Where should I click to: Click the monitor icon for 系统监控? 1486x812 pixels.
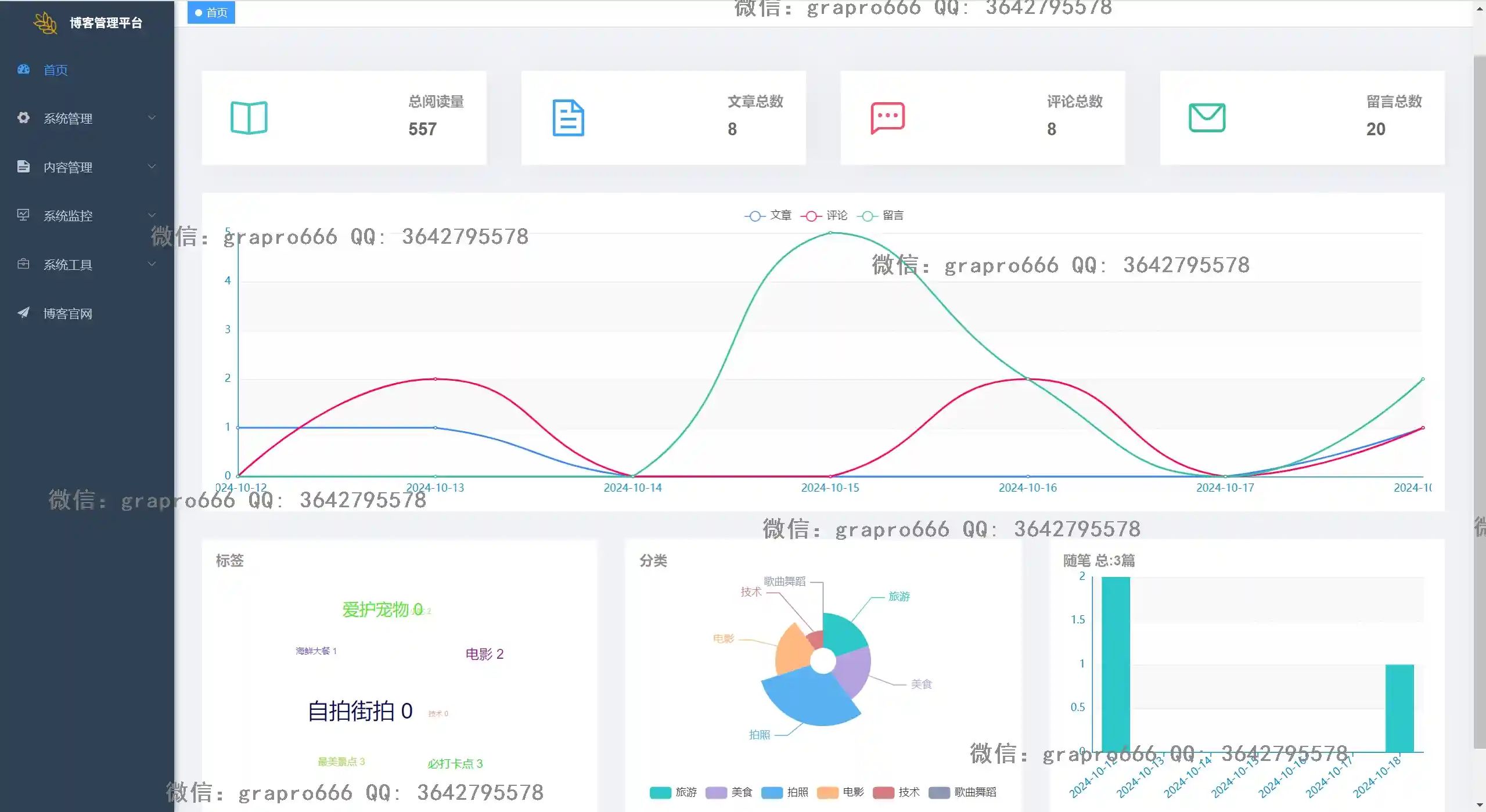point(23,215)
